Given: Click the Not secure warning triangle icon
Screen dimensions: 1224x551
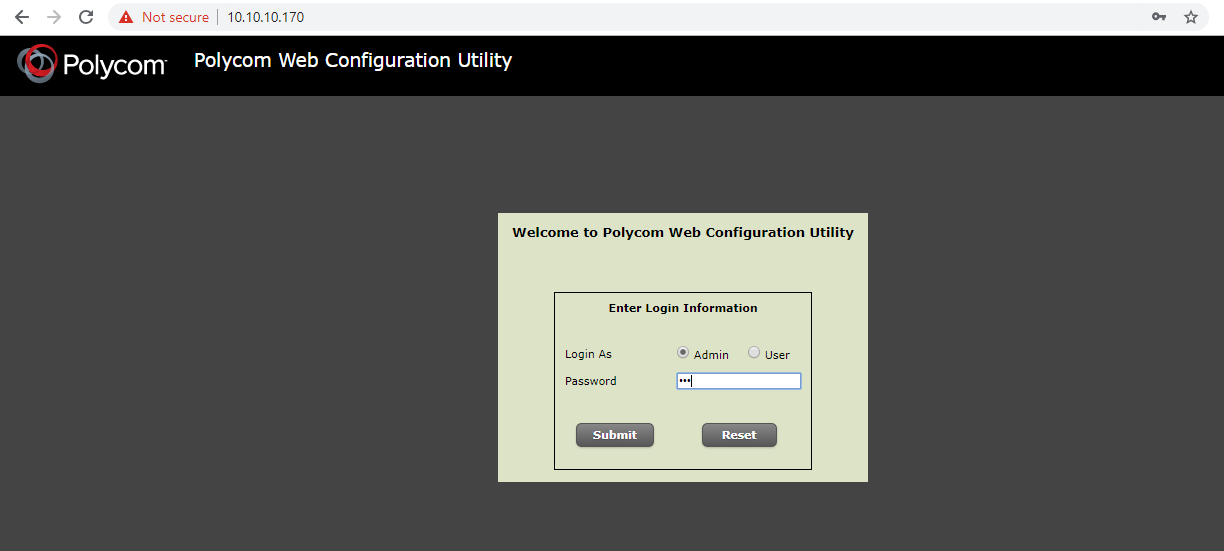Looking at the screenshot, I should (126, 17).
